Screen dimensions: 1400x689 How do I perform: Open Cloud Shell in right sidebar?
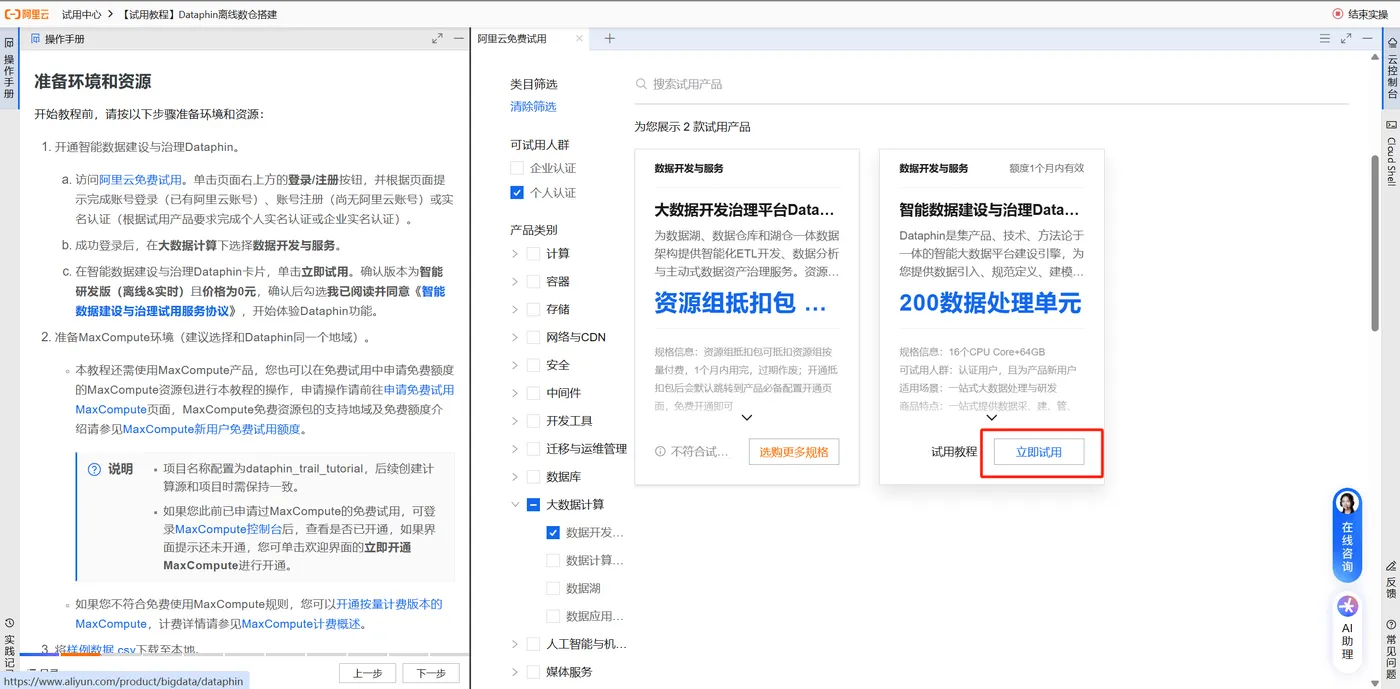[1391, 152]
